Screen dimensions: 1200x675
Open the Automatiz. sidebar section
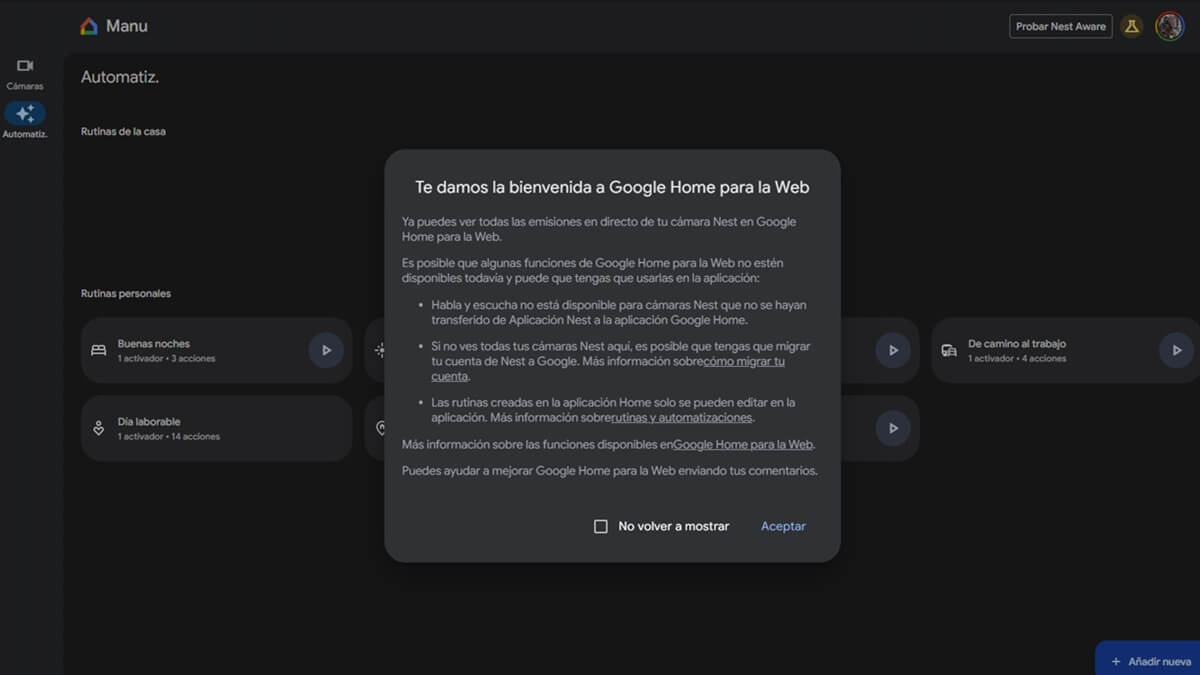coord(25,121)
